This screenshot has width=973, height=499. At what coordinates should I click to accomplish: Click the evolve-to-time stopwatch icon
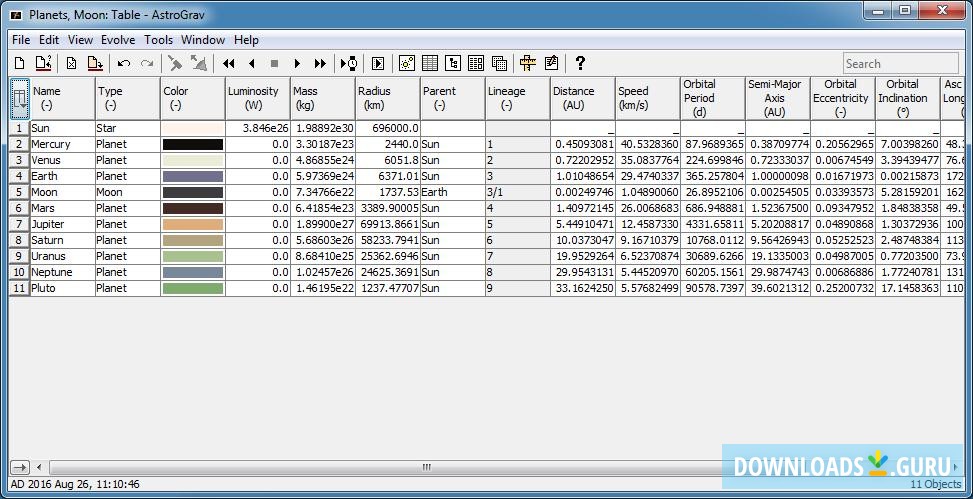point(349,63)
